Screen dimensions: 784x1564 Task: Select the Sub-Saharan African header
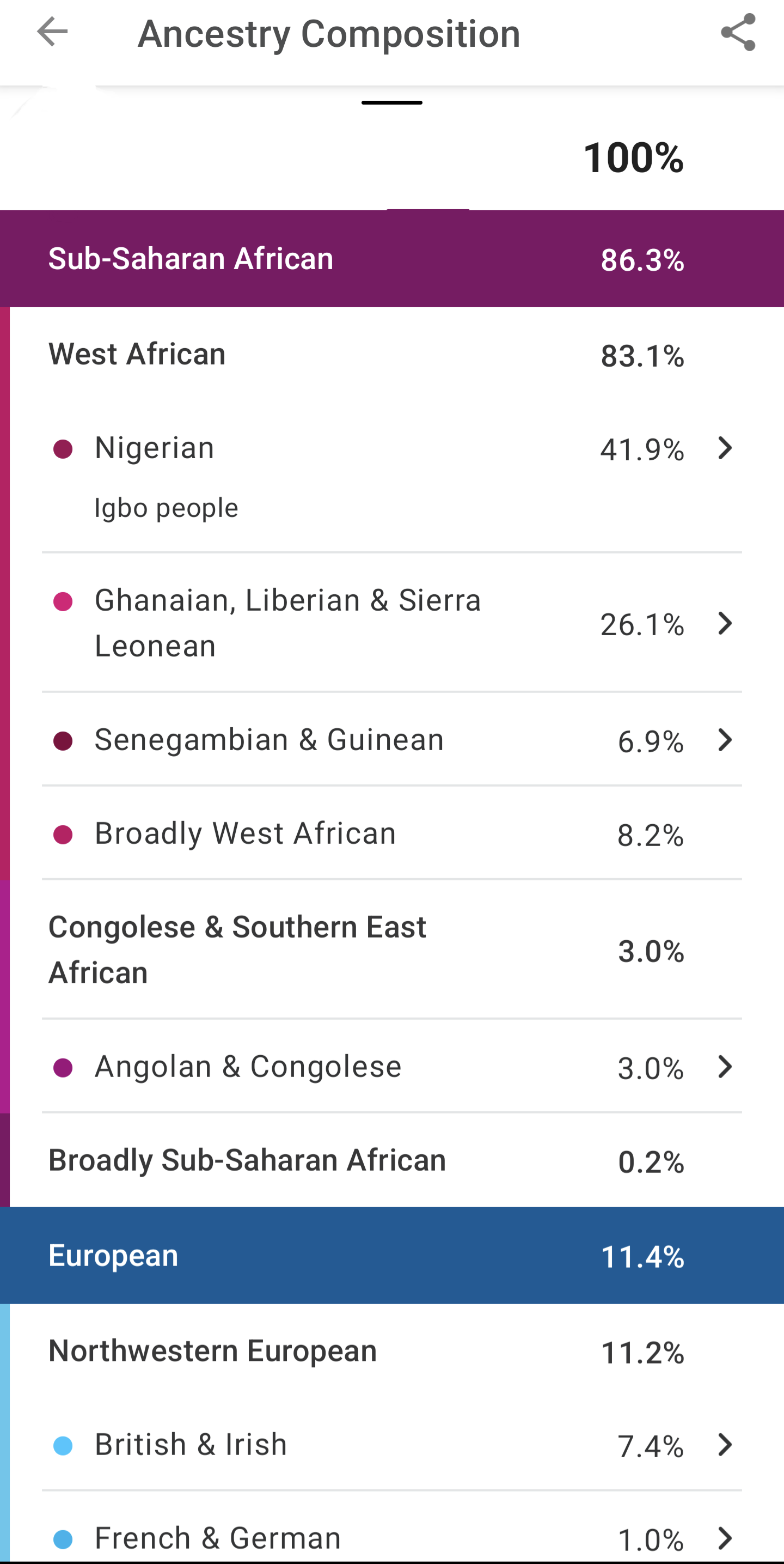pyautogui.click(x=392, y=259)
